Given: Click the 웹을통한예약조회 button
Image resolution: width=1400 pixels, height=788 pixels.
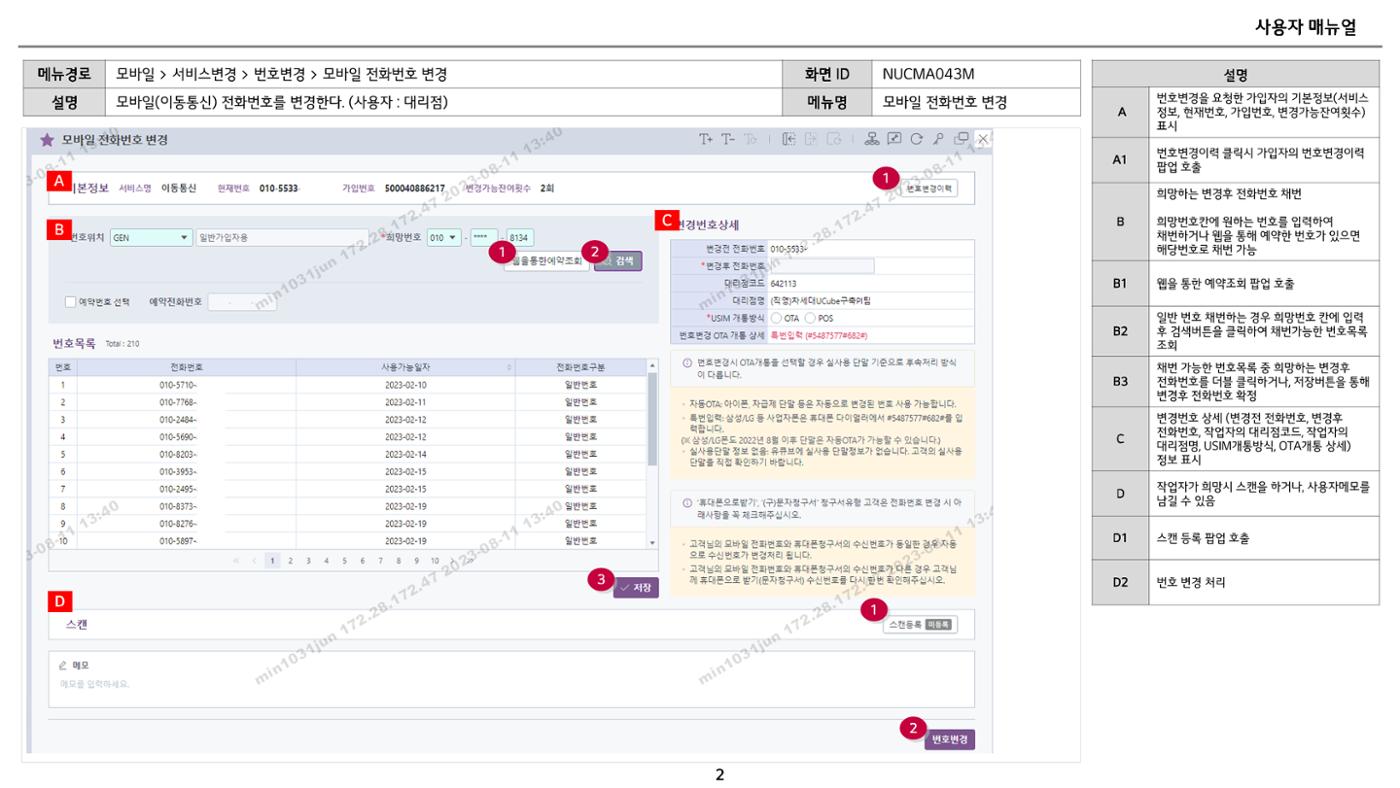Looking at the screenshot, I should click(x=546, y=261).
